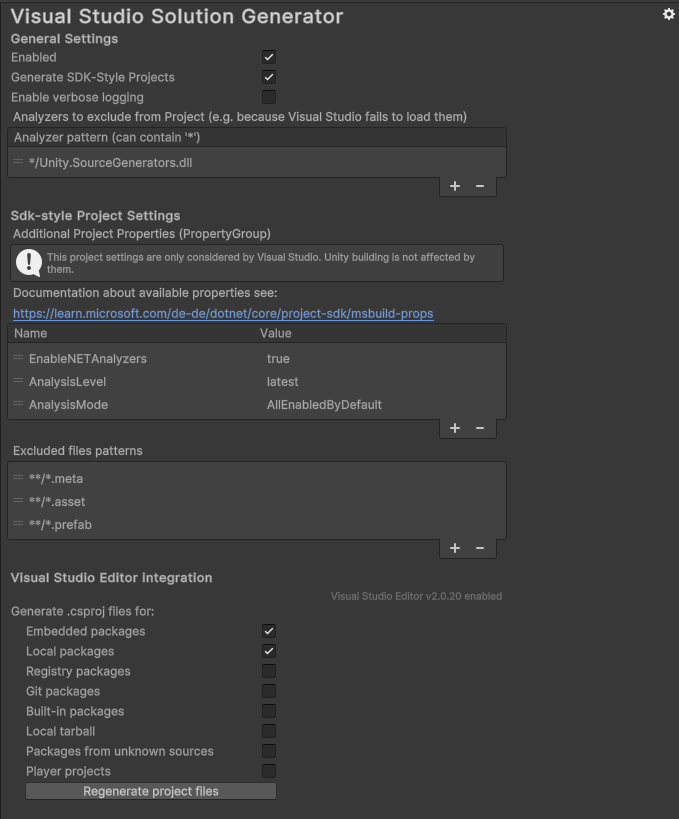Remove selected excluded files pattern
This screenshot has width=679, height=819.
(480, 548)
